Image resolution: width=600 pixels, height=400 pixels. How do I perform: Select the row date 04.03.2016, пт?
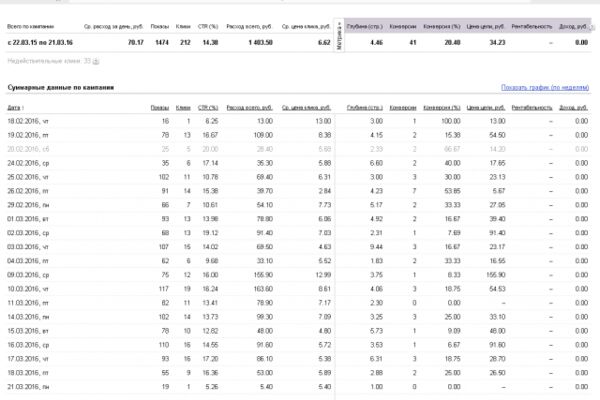point(28,261)
